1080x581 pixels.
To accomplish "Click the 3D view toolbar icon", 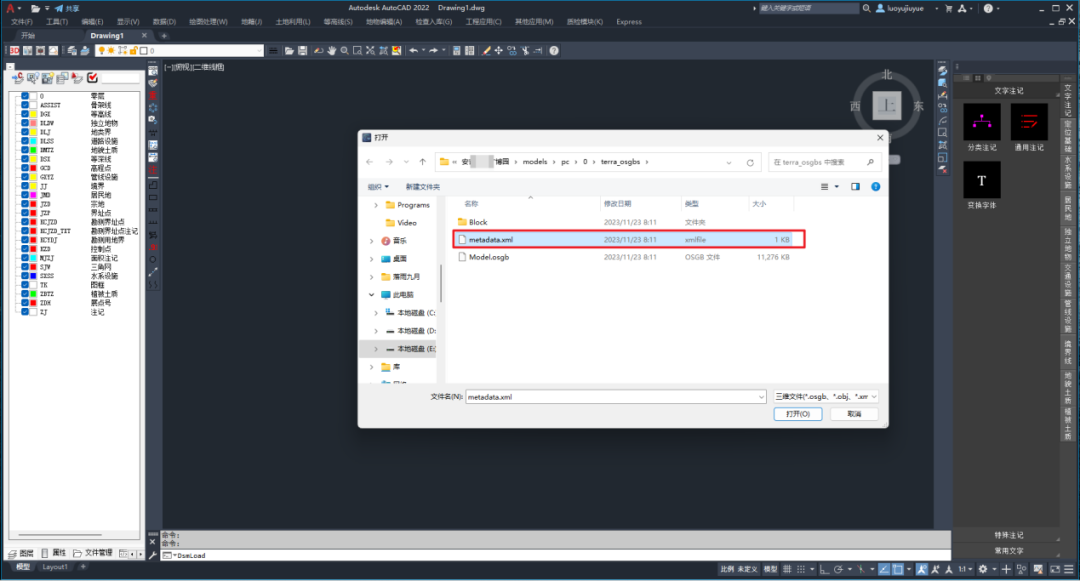I will [x=14, y=51].
